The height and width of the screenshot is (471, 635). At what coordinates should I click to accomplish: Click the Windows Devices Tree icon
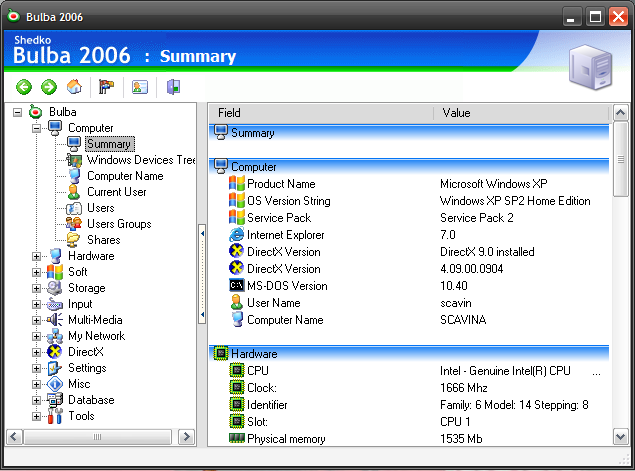(x=74, y=160)
